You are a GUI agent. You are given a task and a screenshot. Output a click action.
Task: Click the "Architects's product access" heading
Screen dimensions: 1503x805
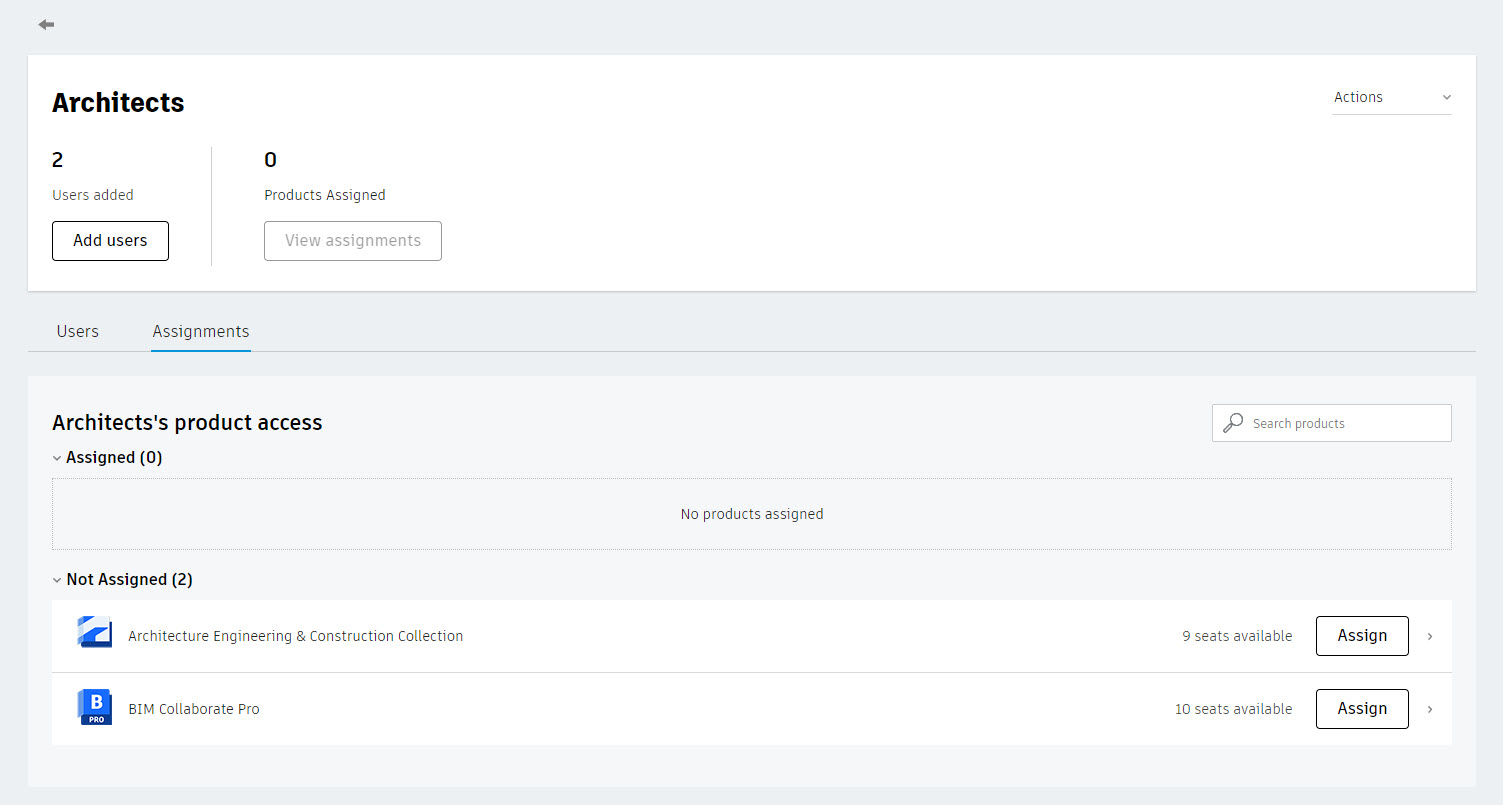click(x=187, y=423)
